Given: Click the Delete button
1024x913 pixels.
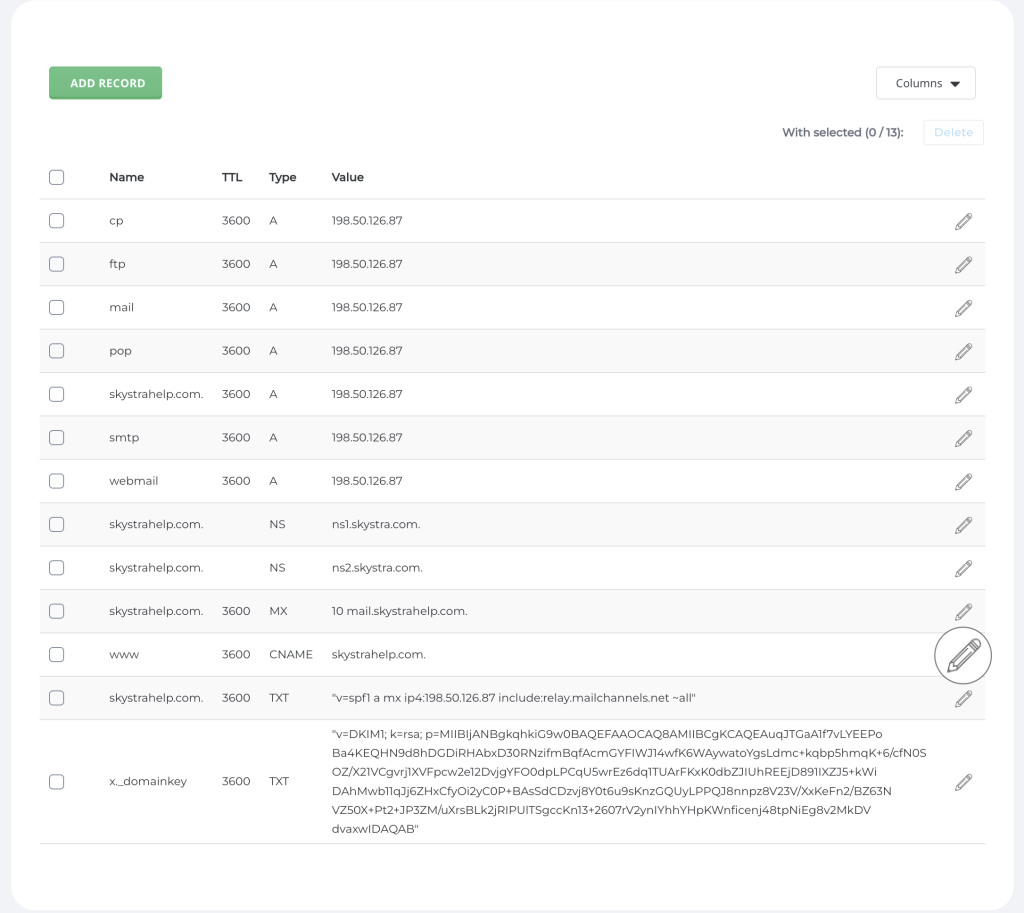Looking at the screenshot, I should click(x=953, y=133).
